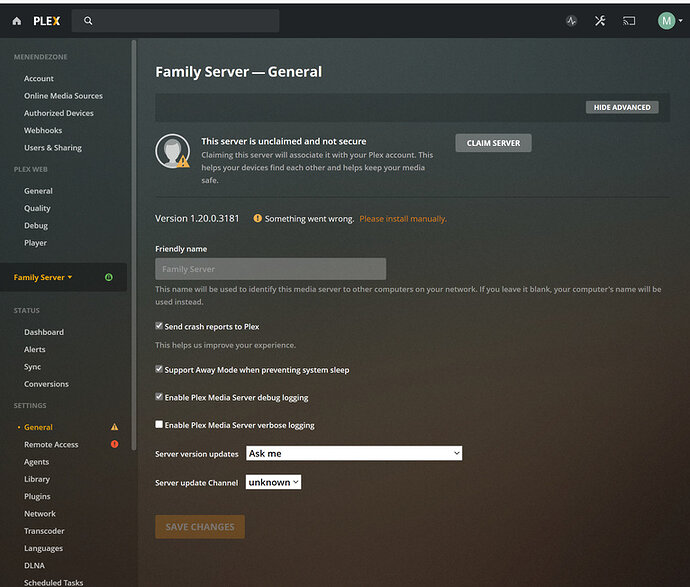690x587 pixels.
Task: Select server General settings item
Action: 38,427
